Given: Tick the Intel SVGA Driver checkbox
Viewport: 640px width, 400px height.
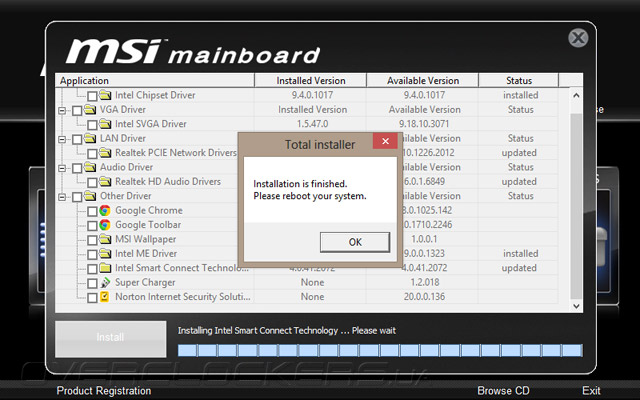Looking at the screenshot, I should click(x=92, y=124).
